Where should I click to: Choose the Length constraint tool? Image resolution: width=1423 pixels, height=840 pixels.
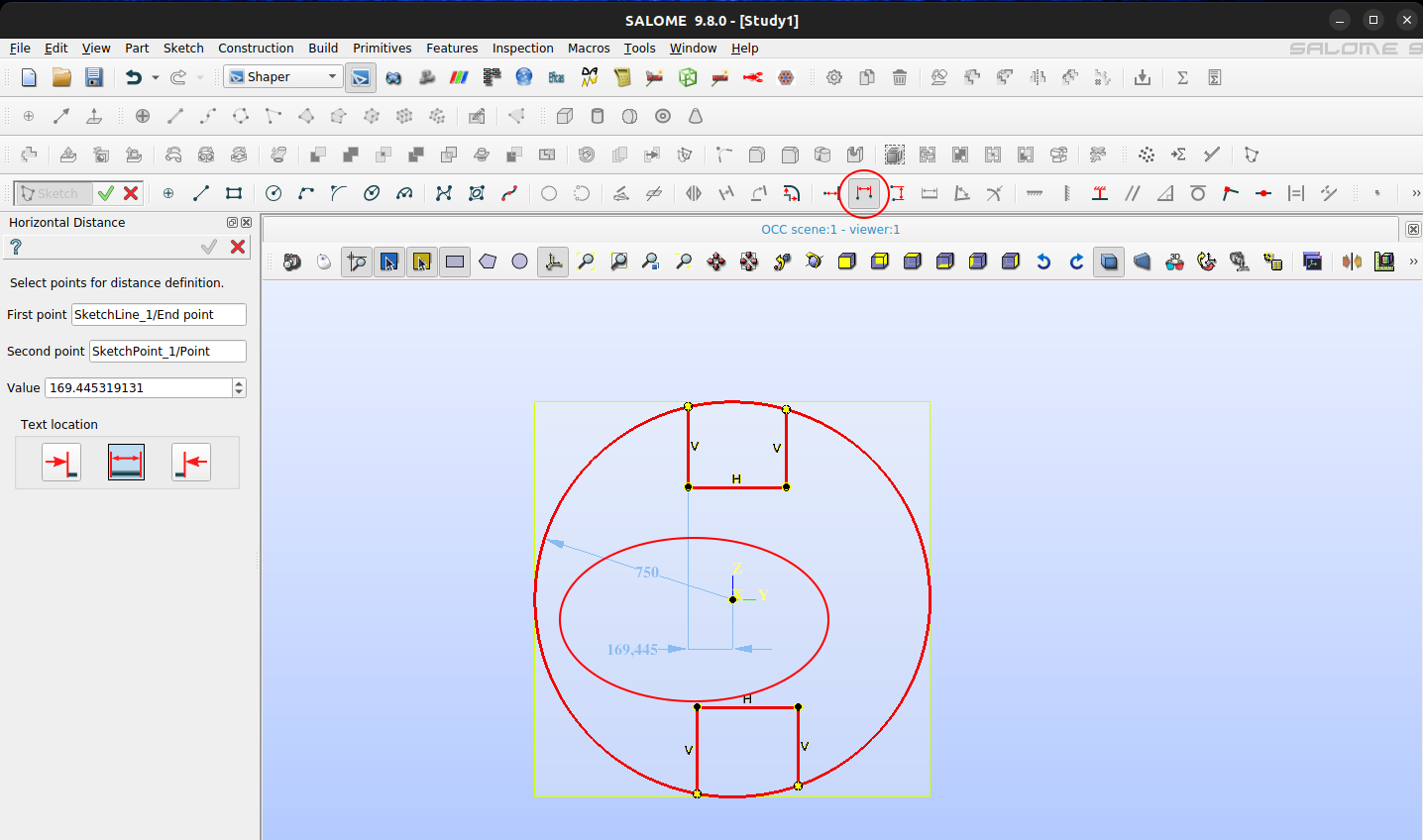[x=930, y=193]
